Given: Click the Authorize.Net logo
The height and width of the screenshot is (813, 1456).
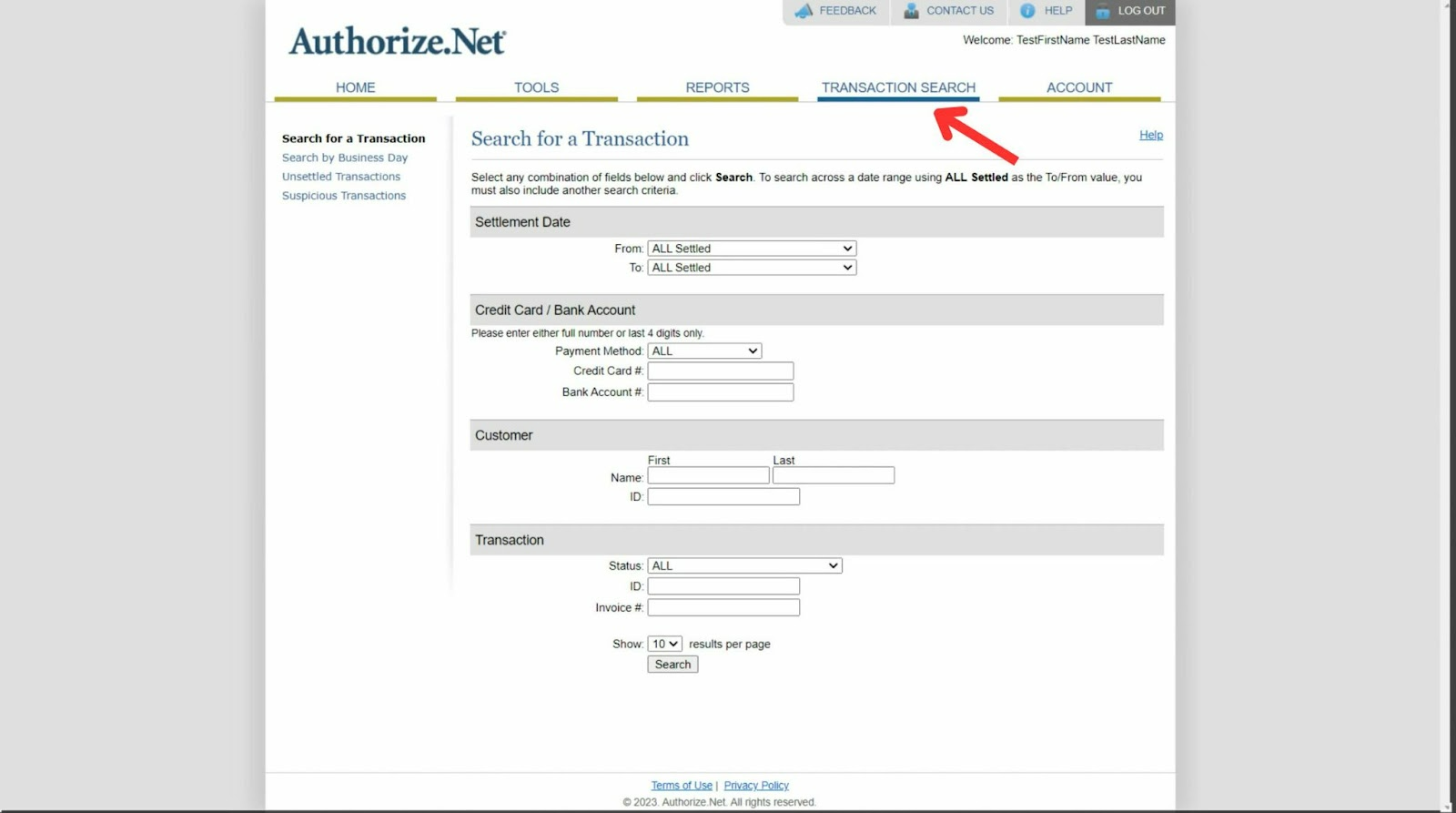Looking at the screenshot, I should (397, 41).
